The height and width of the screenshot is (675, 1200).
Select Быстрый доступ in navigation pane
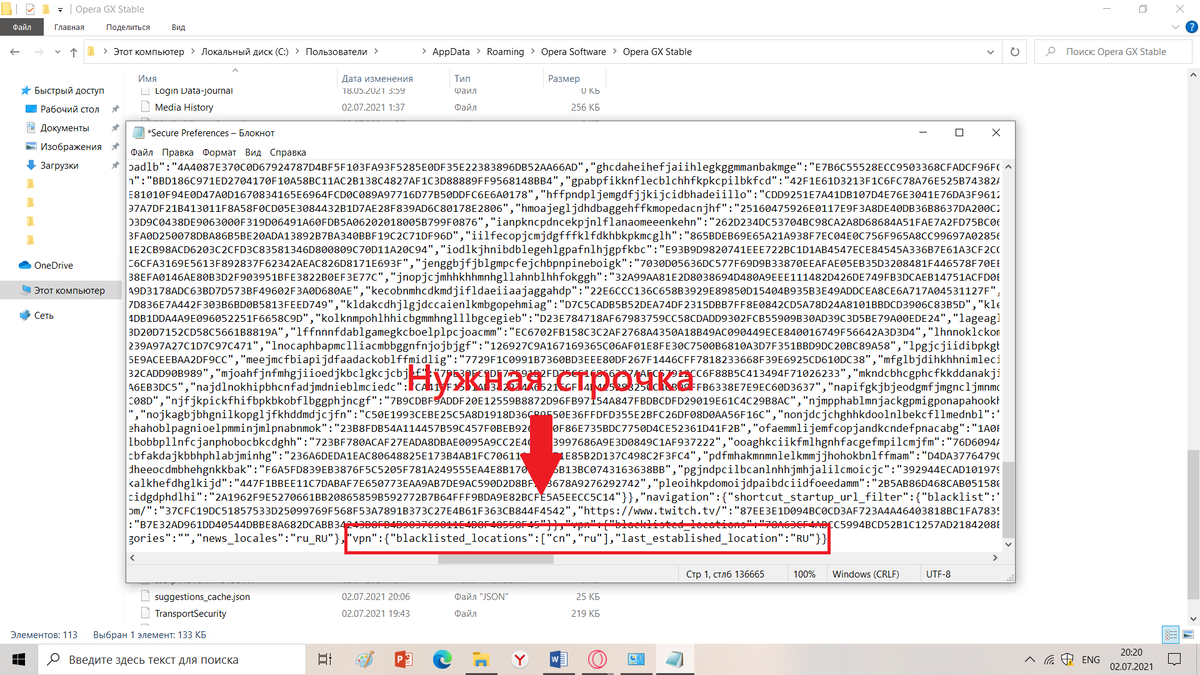point(69,90)
